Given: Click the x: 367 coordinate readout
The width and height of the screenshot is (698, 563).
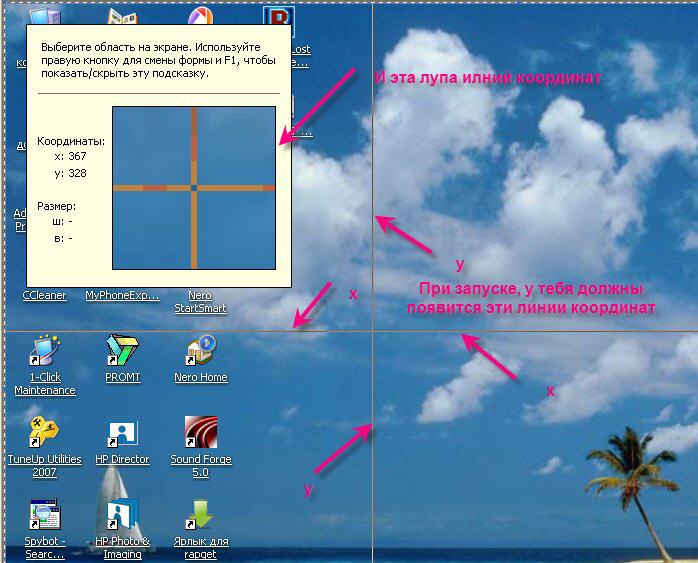Looking at the screenshot, I should [x=70, y=156].
